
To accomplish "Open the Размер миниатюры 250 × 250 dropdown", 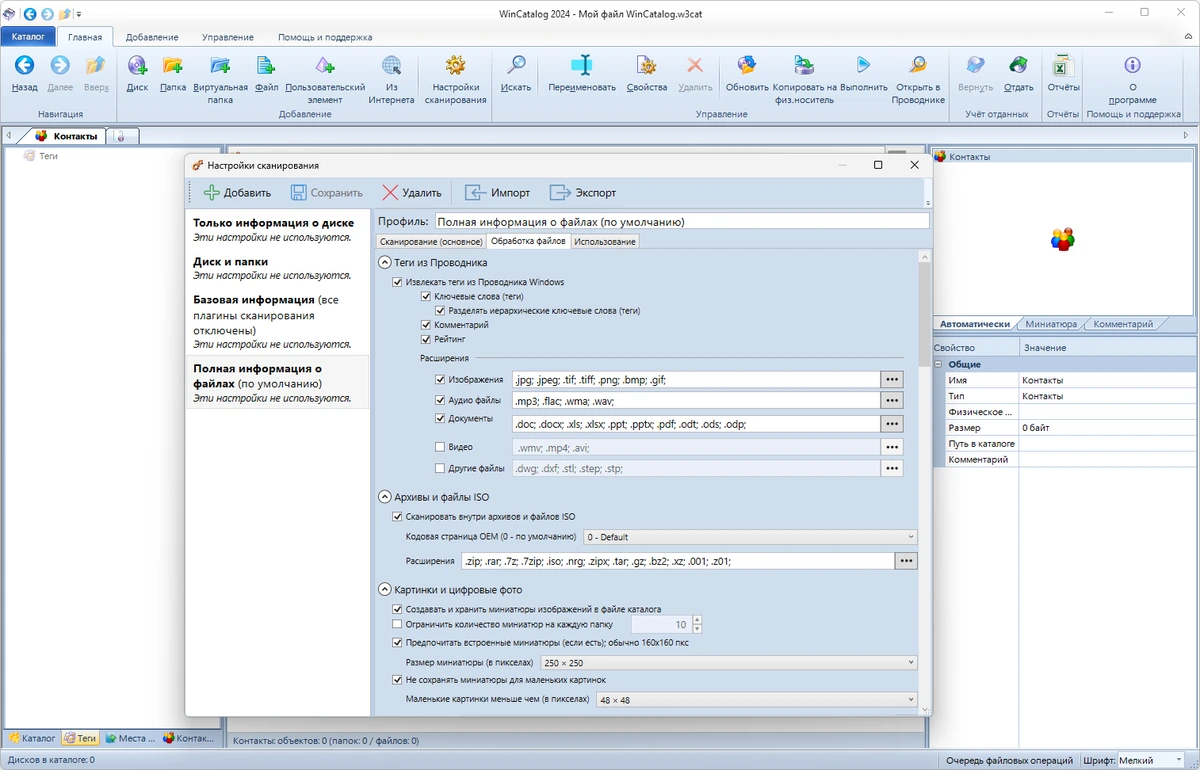I will click(x=728, y=662).
